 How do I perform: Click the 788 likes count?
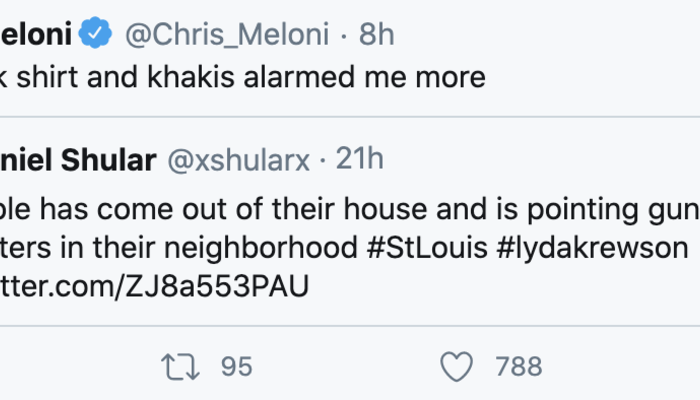tap(519, 367)
